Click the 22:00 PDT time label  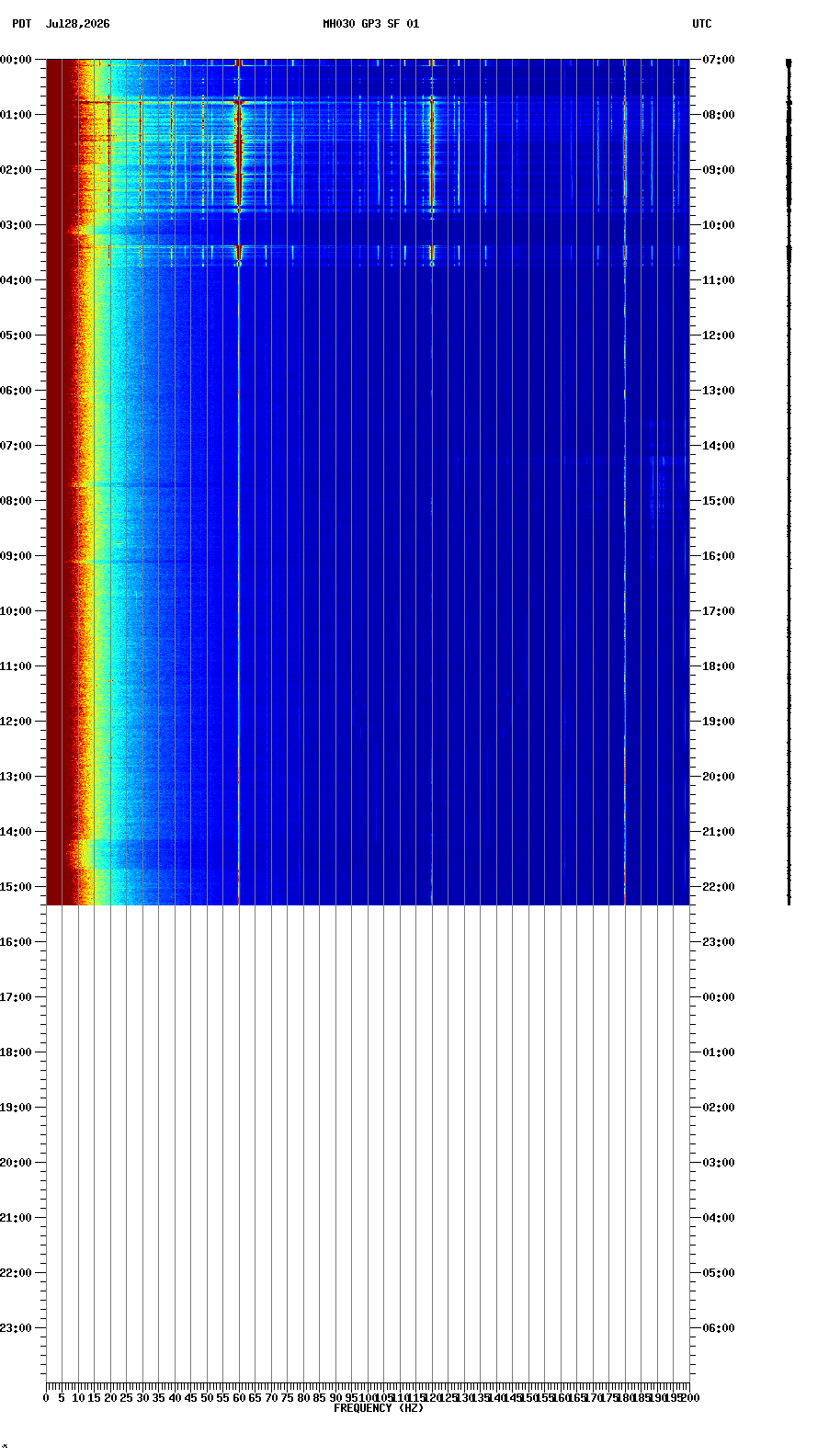[16, 1273]
